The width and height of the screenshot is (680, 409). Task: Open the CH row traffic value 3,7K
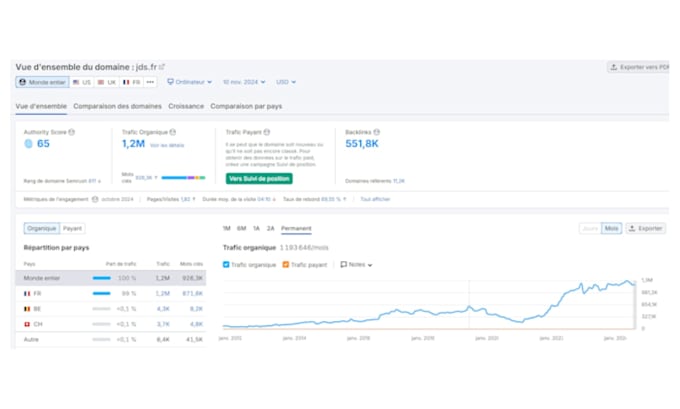coord(163,324)
